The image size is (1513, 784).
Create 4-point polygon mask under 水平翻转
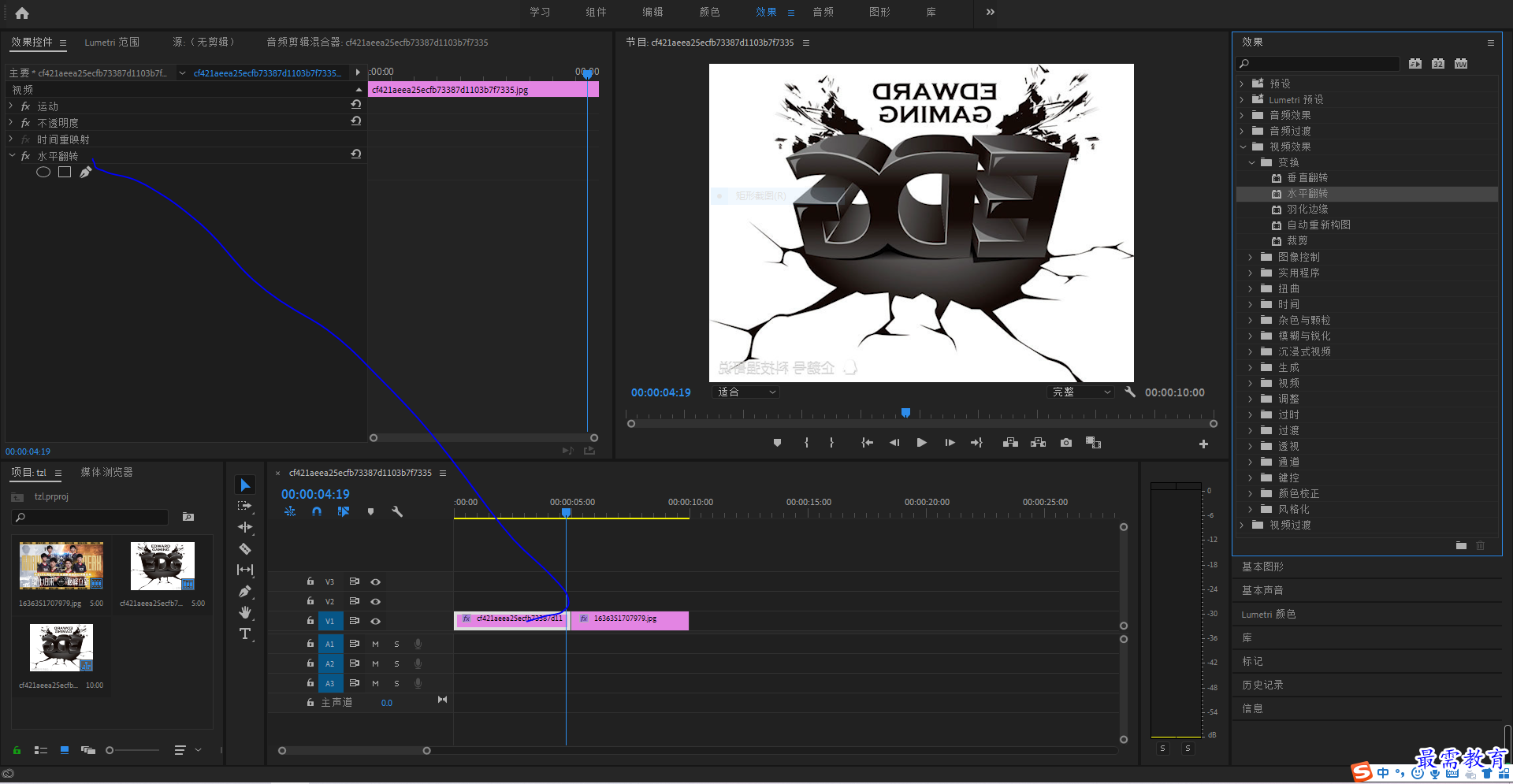pos(65,172)
